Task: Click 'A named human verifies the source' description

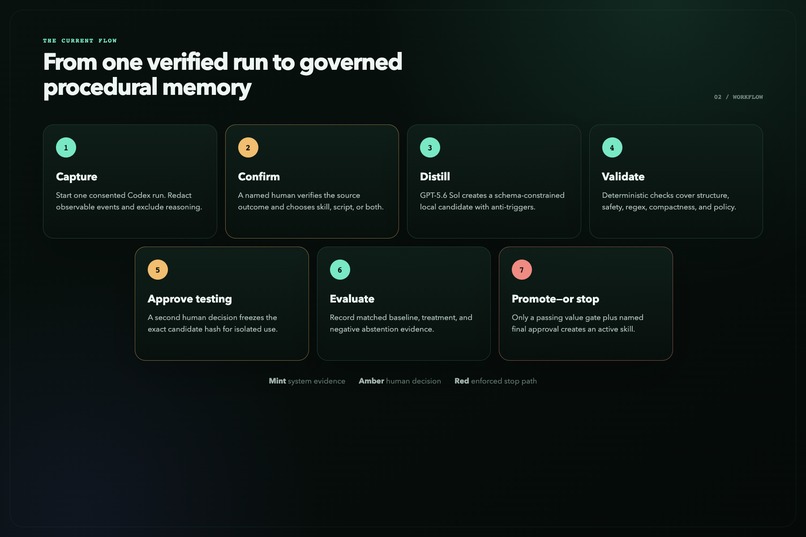Action: click(x=310, y=201)
